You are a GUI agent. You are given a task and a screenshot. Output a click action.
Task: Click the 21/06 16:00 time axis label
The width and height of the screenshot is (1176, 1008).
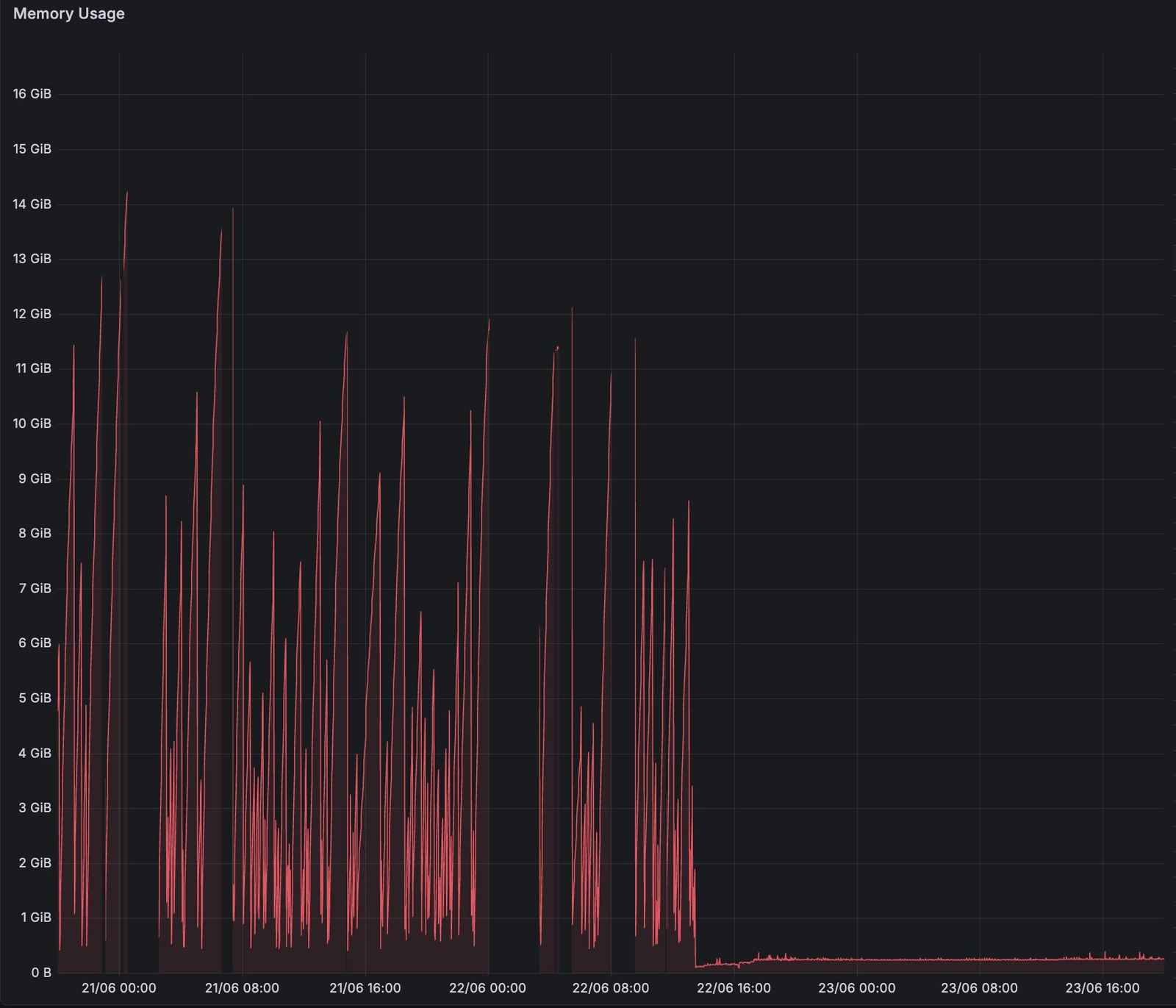[365, 987]
